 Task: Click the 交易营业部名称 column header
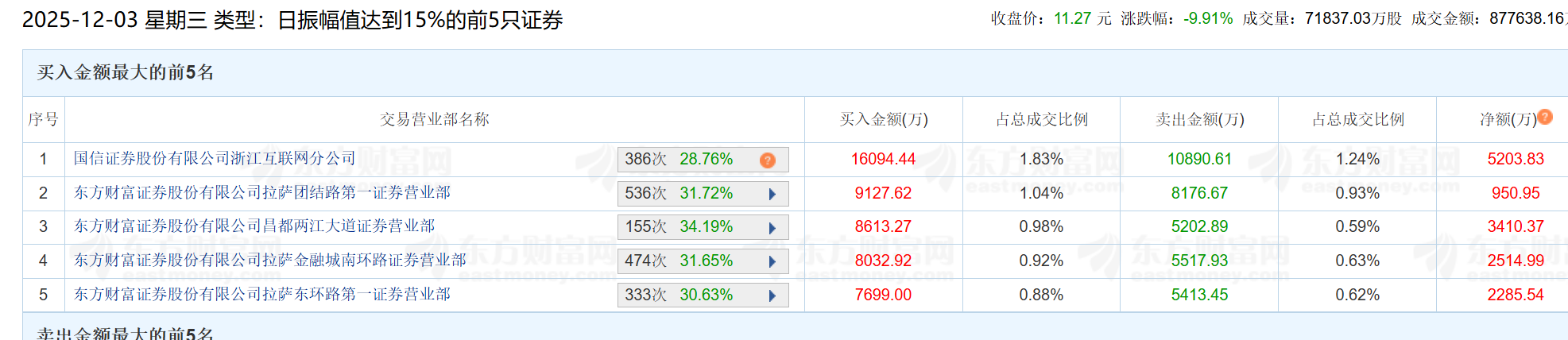[x=435, y=119]
